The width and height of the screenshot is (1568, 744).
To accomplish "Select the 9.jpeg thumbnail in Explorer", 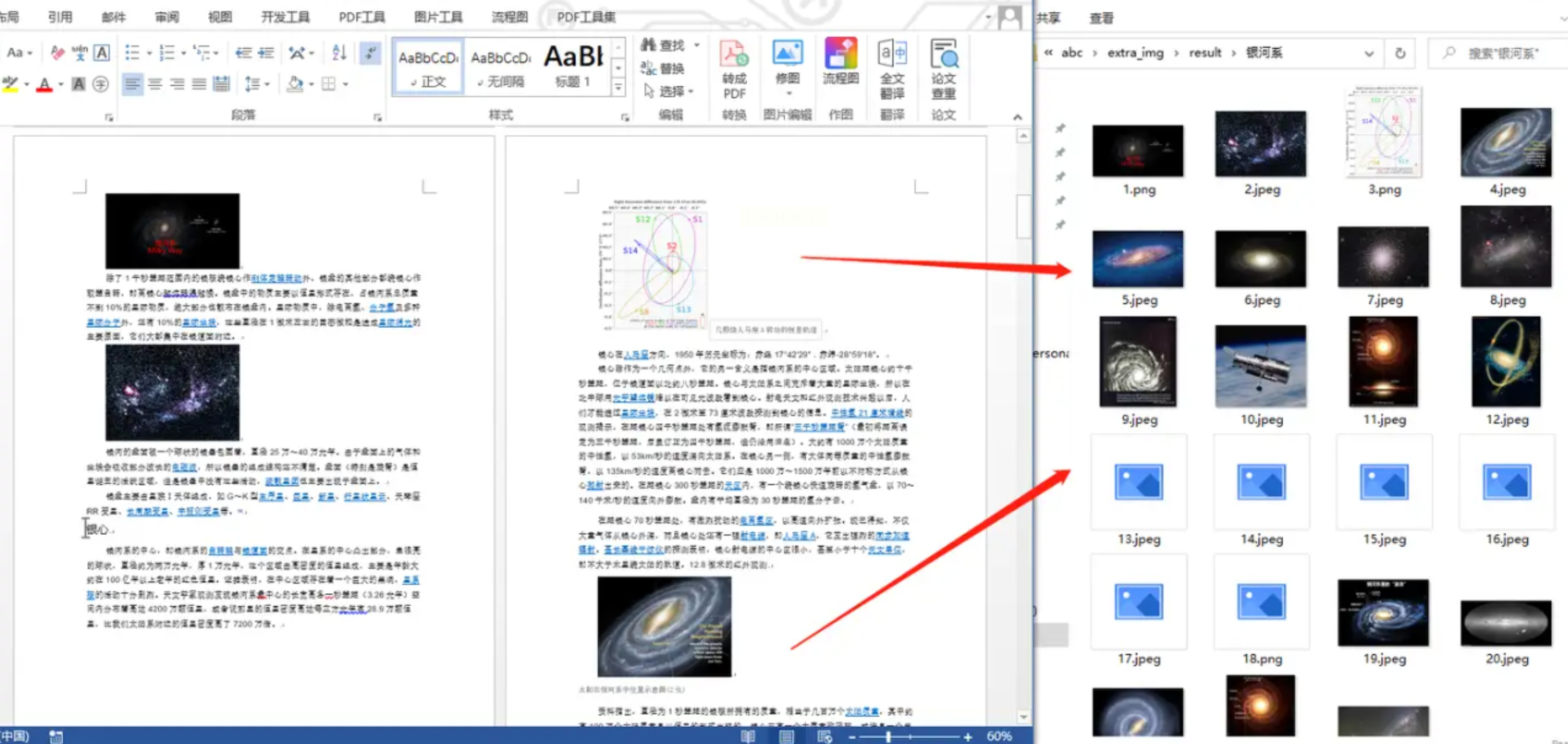I will click(1138, 362).
